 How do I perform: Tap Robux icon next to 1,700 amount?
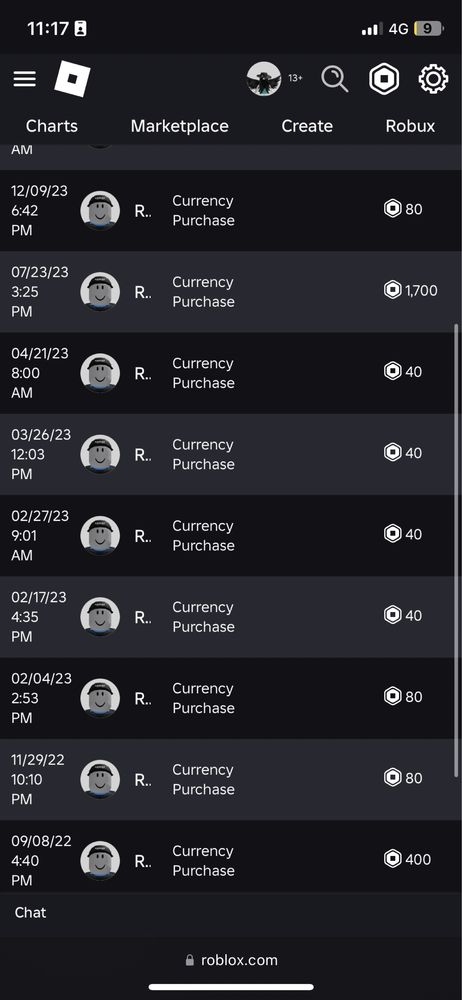tap(392, 291)
